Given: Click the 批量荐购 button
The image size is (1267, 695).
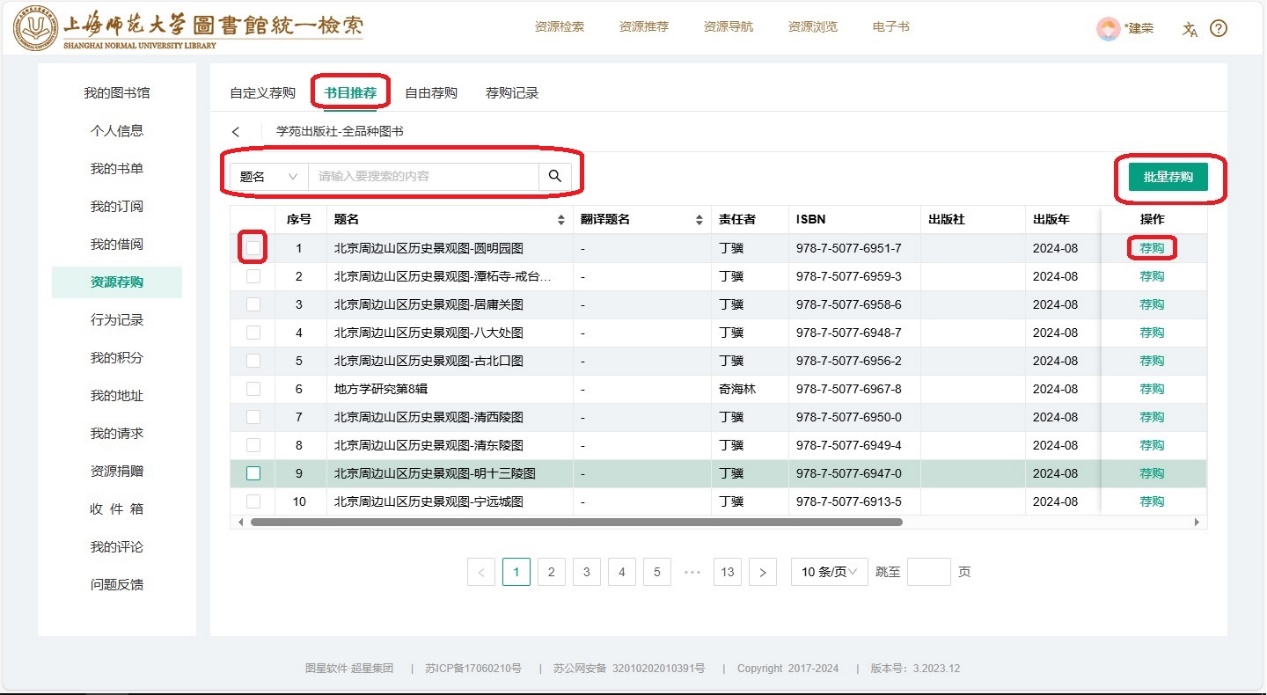Looking at the screenshot, I should pyautogui.click(x=1168, y=177).
